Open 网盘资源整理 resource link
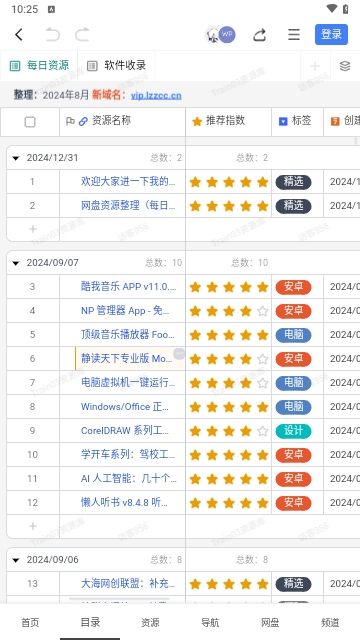The image size is (360, 640). 129,205
